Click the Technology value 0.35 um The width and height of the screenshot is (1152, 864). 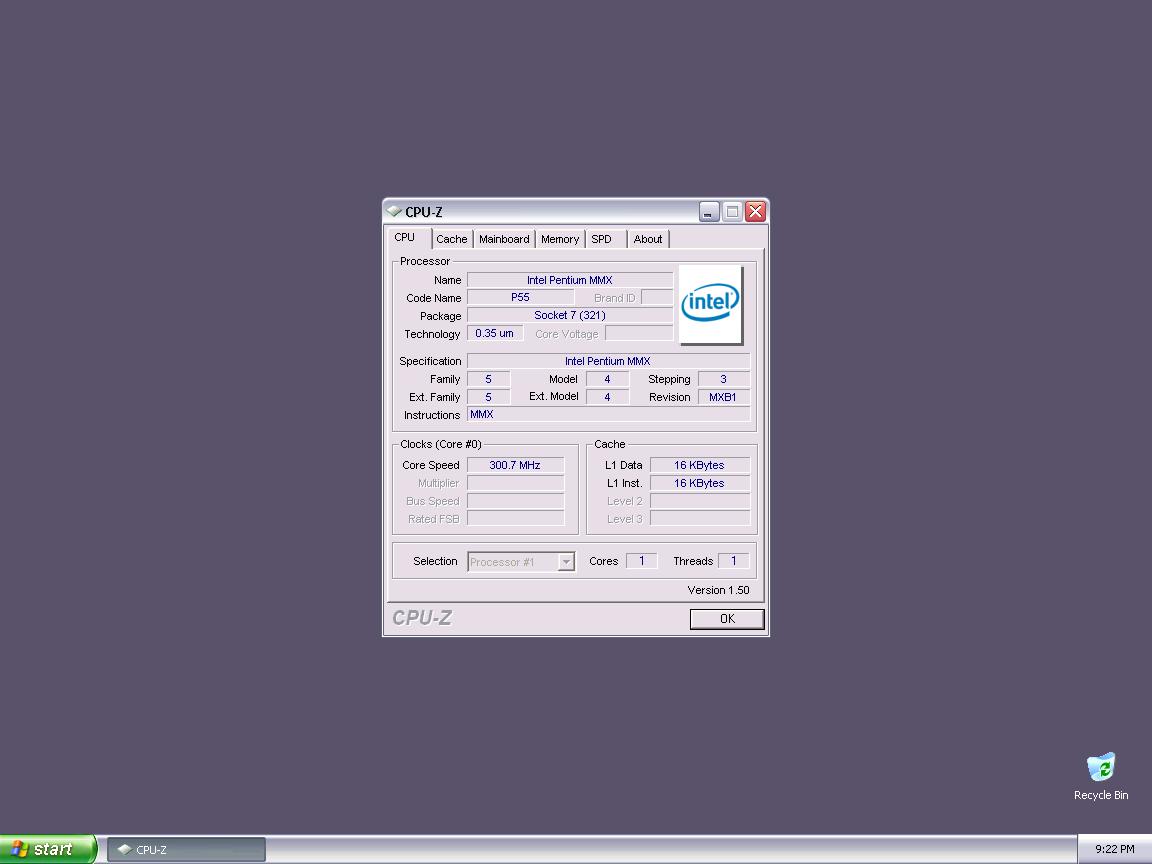494,334
